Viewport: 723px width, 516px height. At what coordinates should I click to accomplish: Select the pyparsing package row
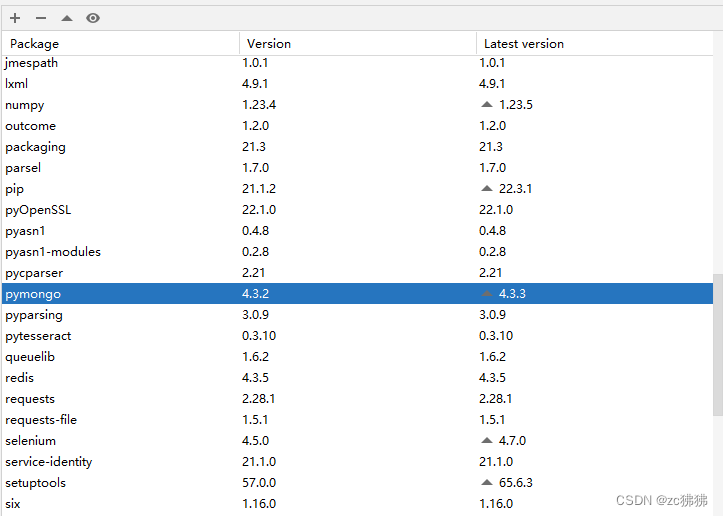pyautogui.click(x=357, y=315)
